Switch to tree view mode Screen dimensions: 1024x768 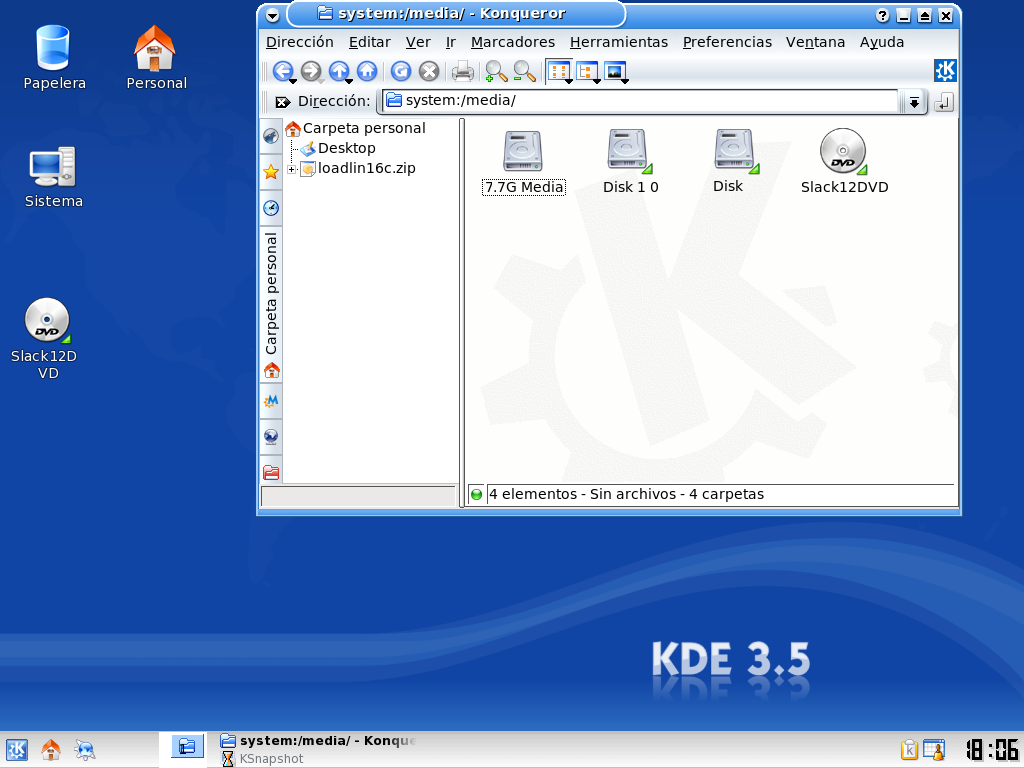586,71
